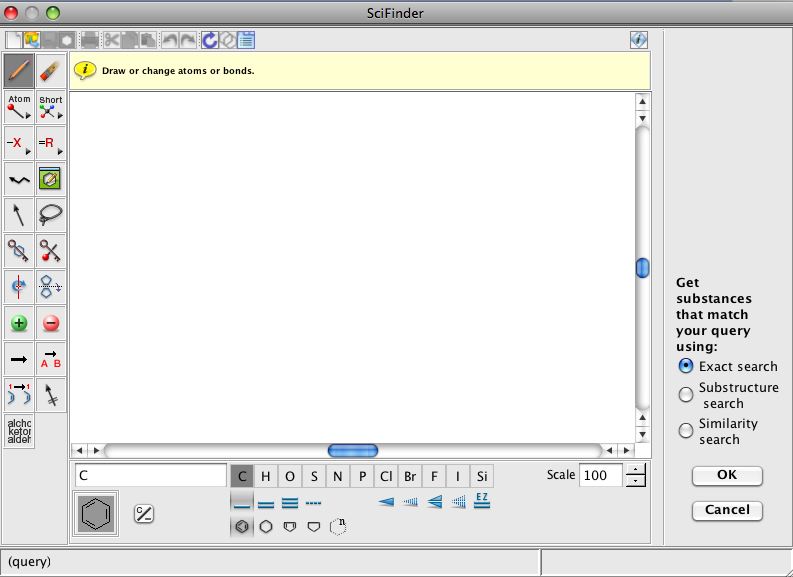Click the new document icon in toolbar
793x577 pixels.
coord(14,39)
